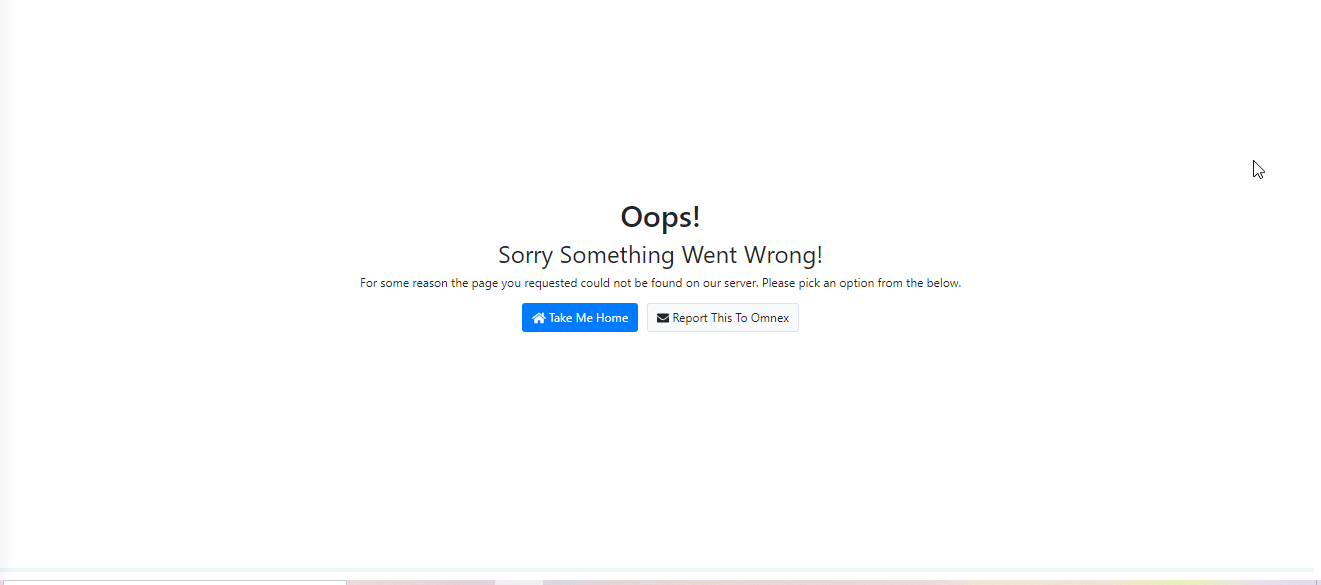Select the house icon in Take Me Home
This screenshot has height=585, width=1321.
coord(539,318)
